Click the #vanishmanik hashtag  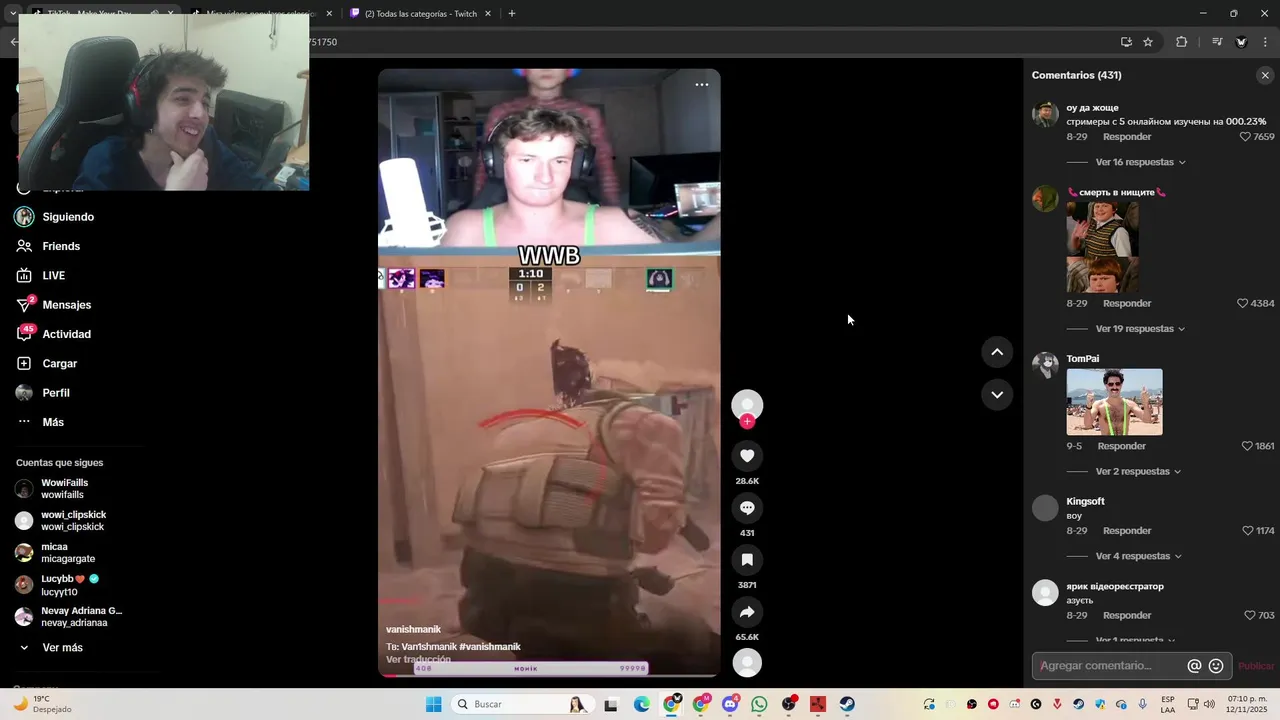pyautogui.click(x=490, y=647)
